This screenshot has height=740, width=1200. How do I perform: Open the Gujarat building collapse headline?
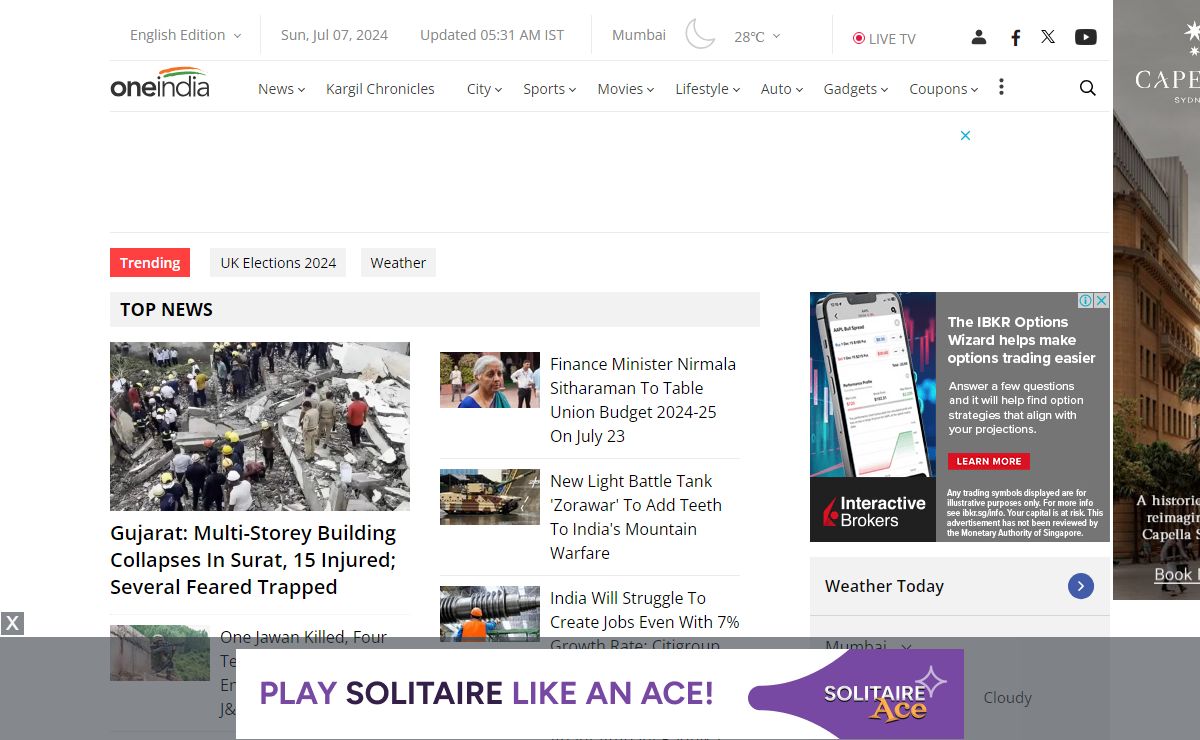[x=254, y=560]
